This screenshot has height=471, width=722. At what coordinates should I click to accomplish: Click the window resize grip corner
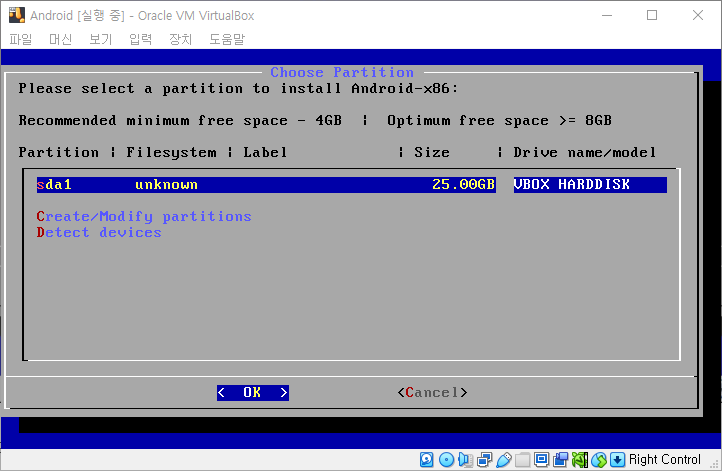point(714,464)
